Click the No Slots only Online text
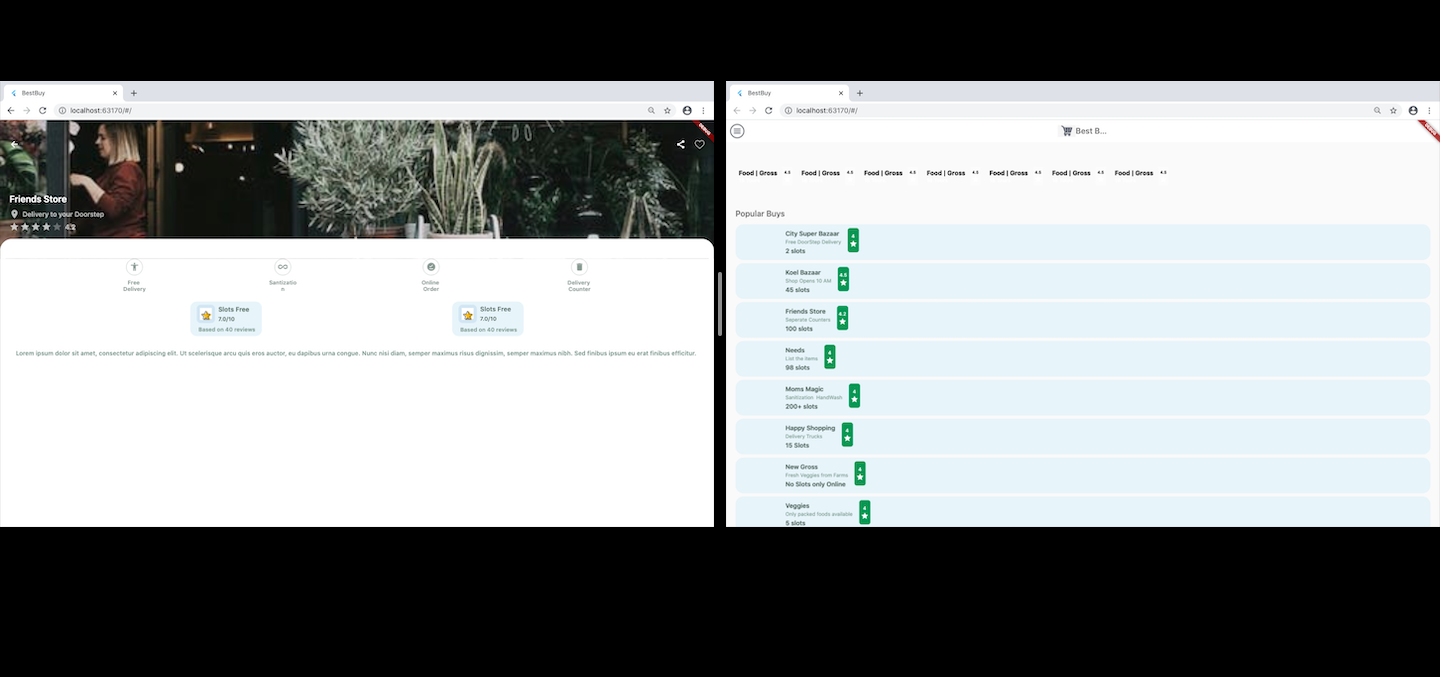The image size is (1440, 677). point(815,484)
